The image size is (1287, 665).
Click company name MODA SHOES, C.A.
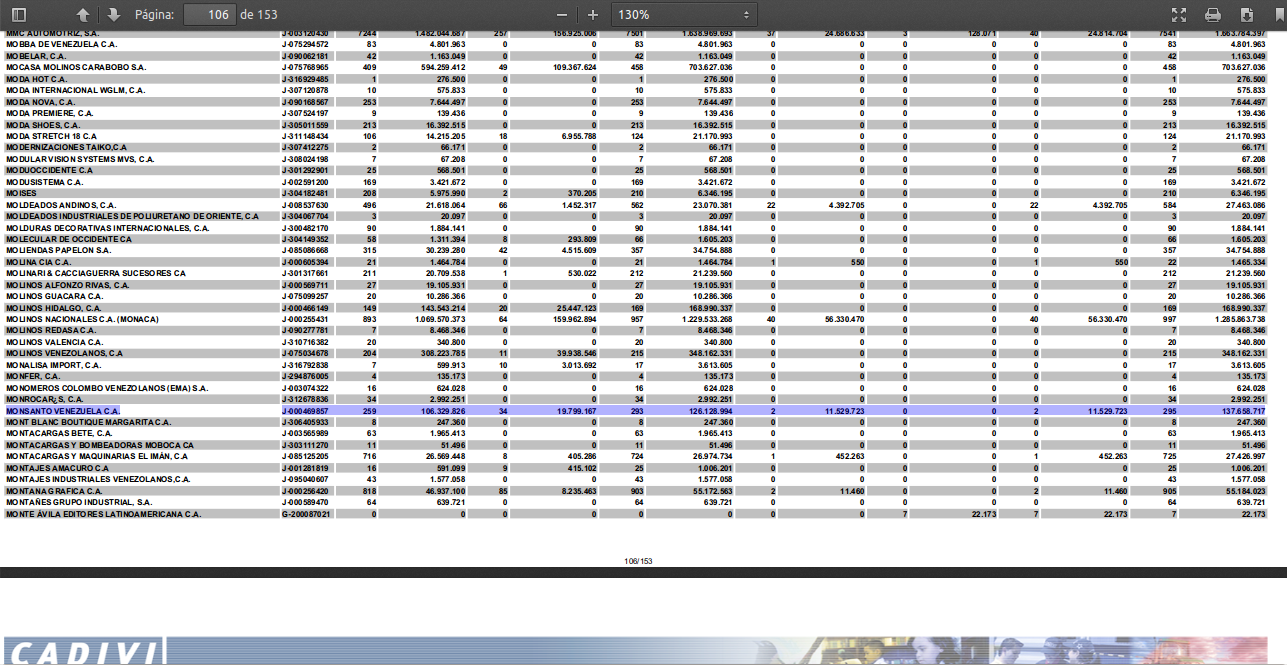[42, 125]
